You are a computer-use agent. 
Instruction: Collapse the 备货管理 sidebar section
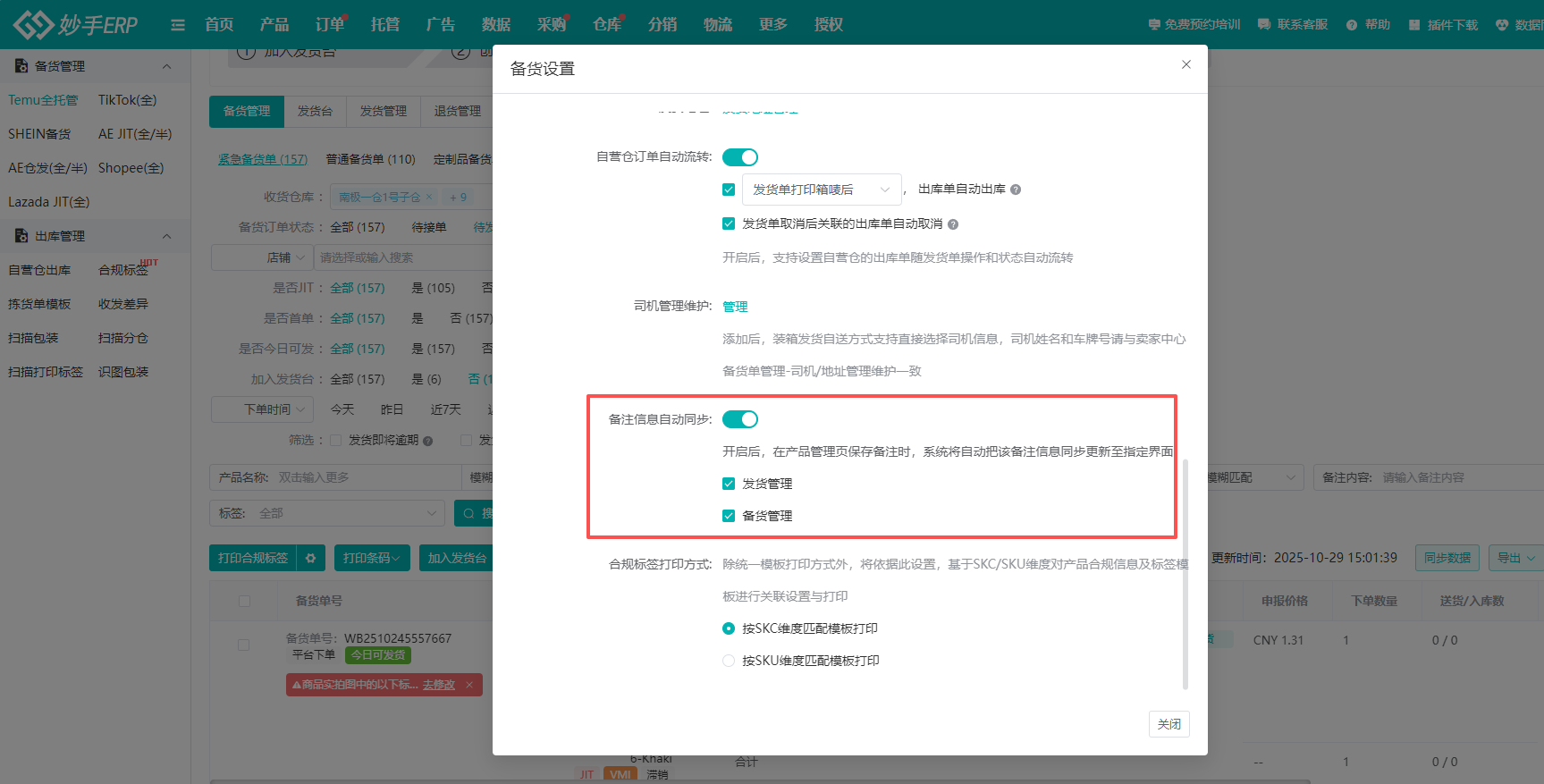click(166, 66)
